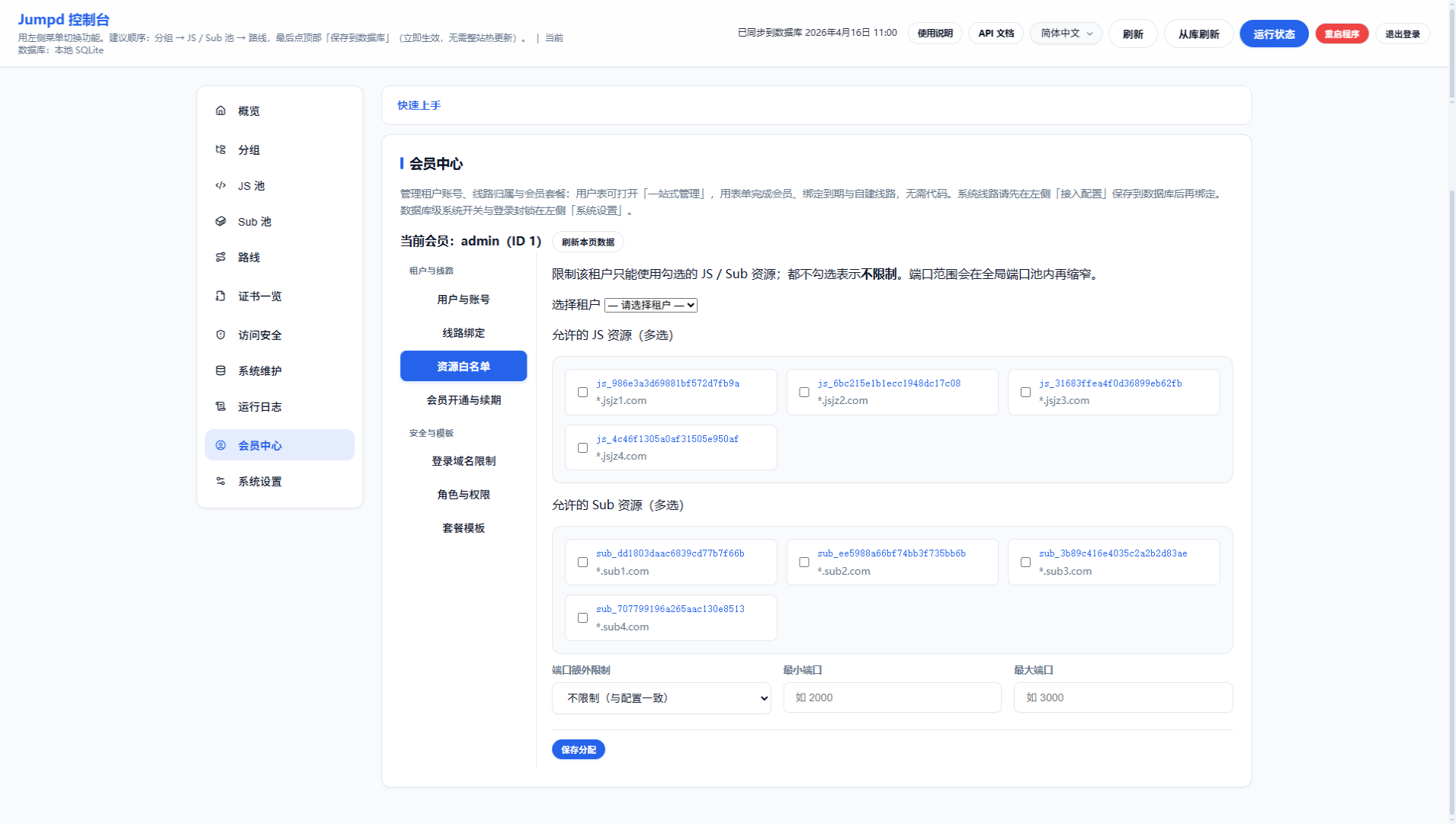1456x824 pixels.
Task: Check the *.jsjz1.com JS resource checkbox
Action: click(x=582, y=392)
